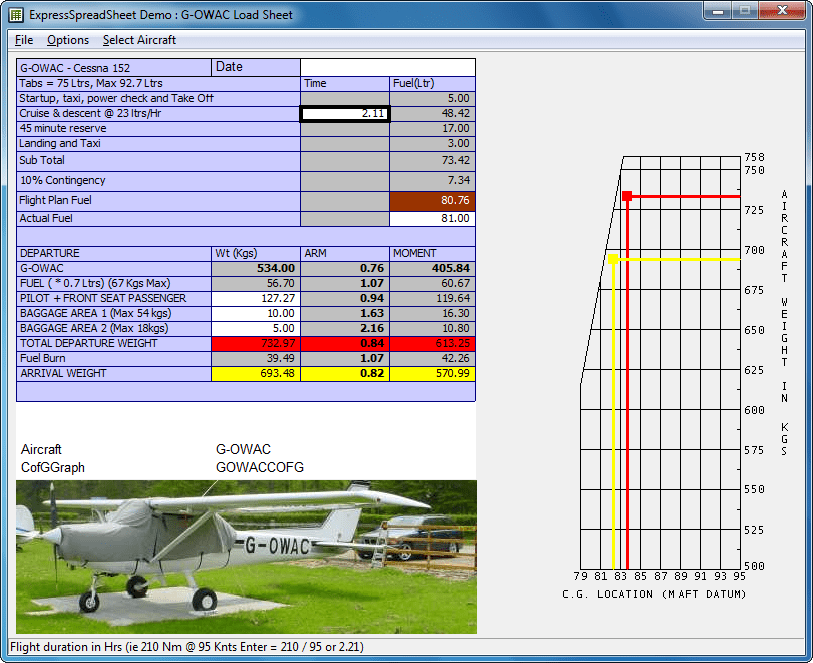Close the ExpressSpreadSheet window
Image resolution: width=813 pixels, height=663 pixels.
coord(782,11)
